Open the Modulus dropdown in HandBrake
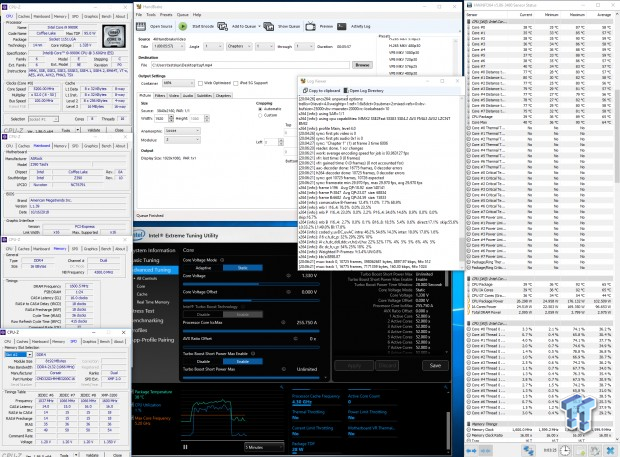The height and width of the screenshot is (457, 620). (x=182, y=140)
